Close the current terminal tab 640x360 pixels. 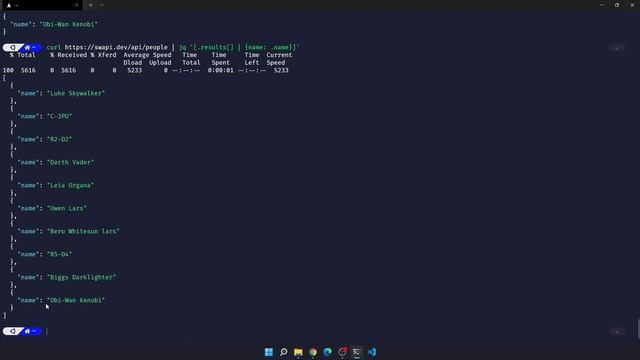coord(76,5)
